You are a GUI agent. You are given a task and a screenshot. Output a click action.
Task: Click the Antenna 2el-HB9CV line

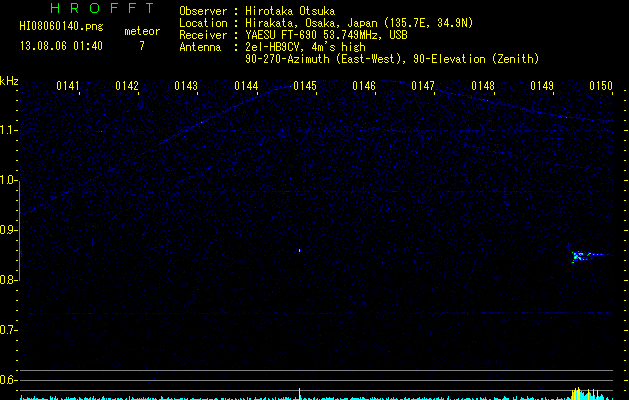point(272,47)
